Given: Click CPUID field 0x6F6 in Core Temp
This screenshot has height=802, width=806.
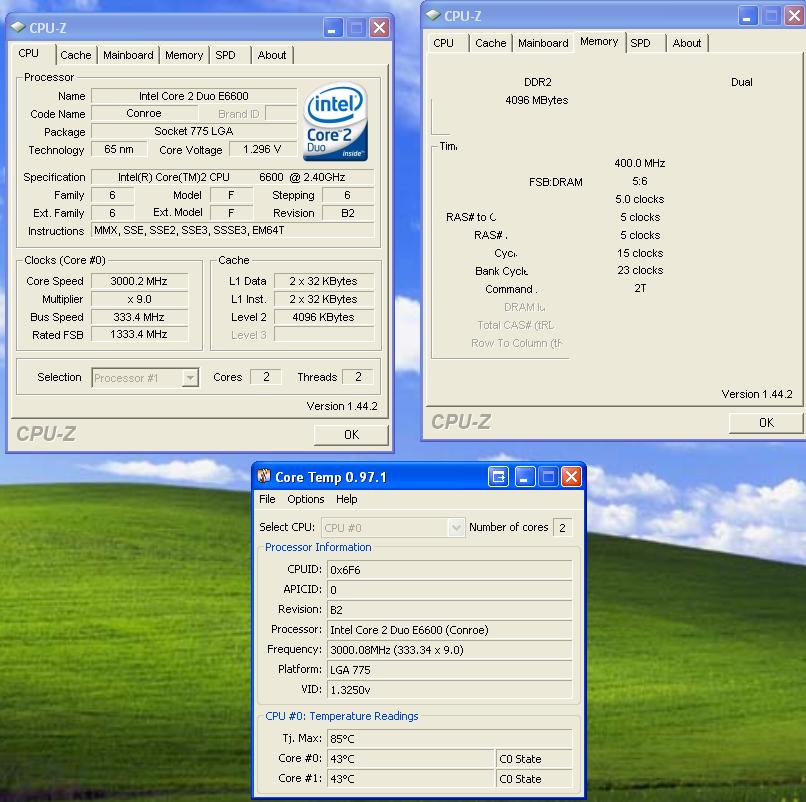Looking at the screenshot, I should [x=450, y=570].
